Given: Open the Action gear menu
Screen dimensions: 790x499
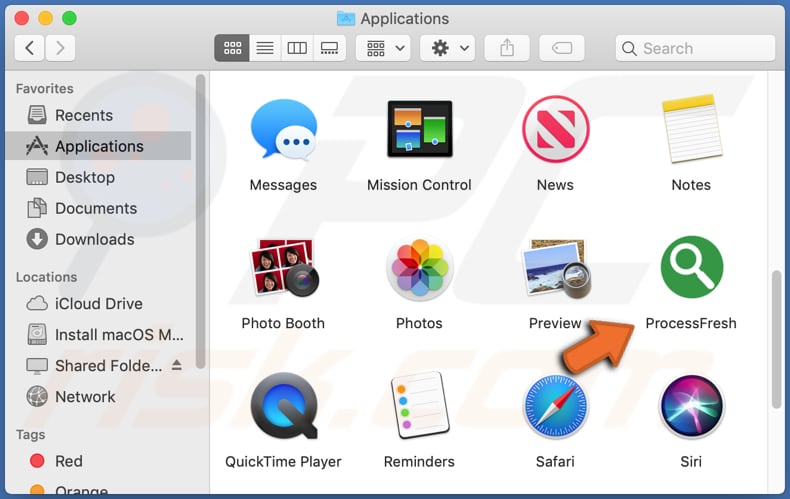Looking at the screenshot, I should point(448,48).
